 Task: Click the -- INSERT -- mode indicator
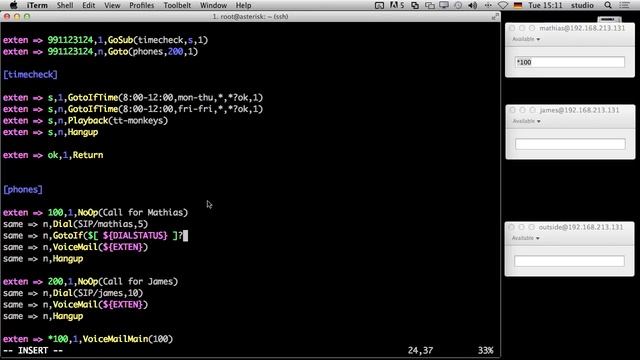pyautogui.click(x=33, y=351)
